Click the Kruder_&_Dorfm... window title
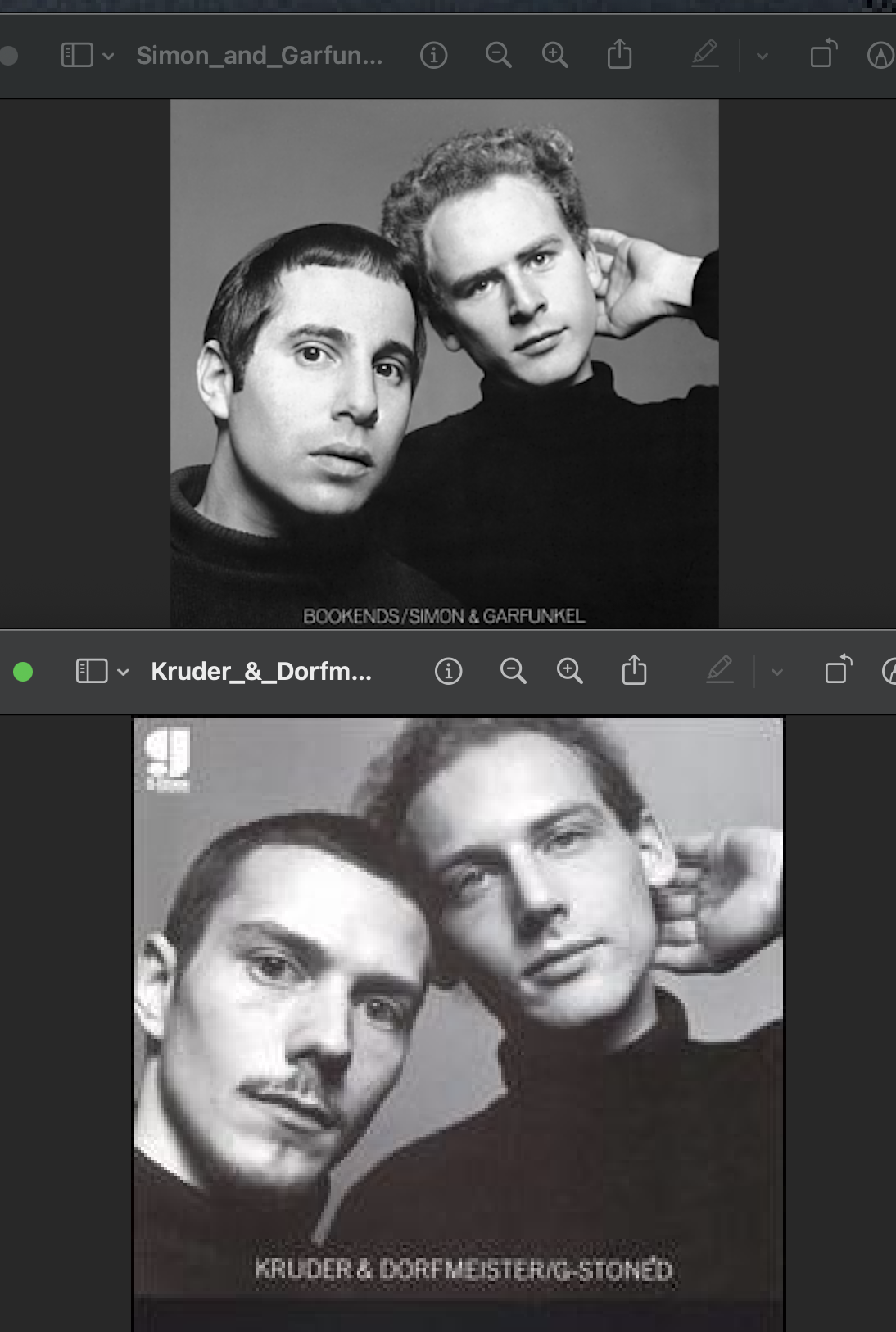The height and width of the screenshot is (1332, 896). (261, 672)
